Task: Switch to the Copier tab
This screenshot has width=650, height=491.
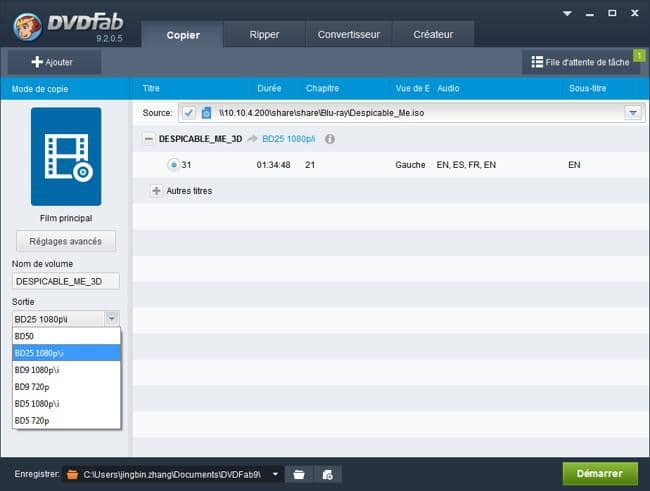Action: (x=183, y=35)
